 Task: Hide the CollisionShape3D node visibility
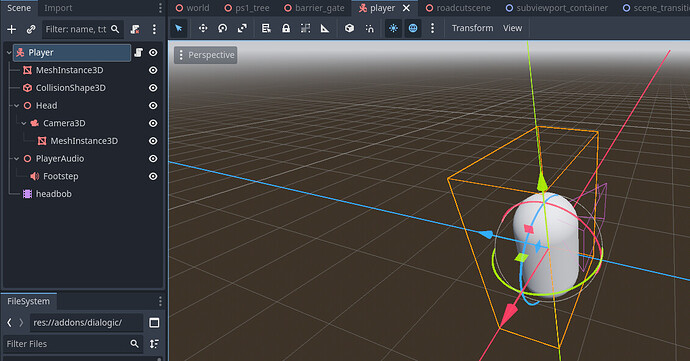tap(153, 88)
